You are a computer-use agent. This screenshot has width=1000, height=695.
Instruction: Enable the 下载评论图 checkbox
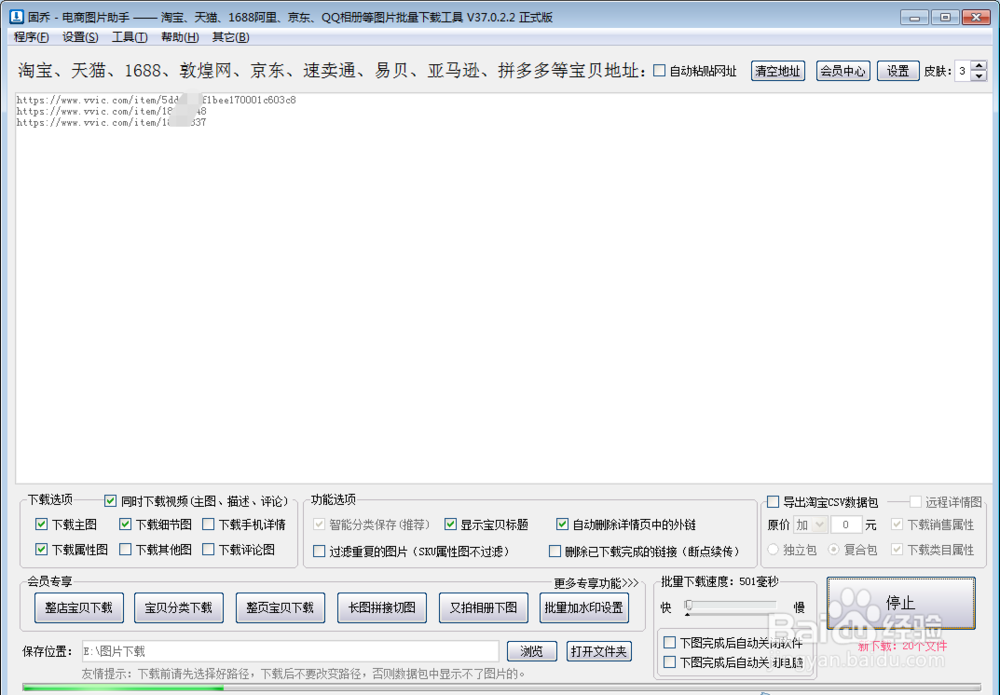pyautogui.click(x=208, y=549)
